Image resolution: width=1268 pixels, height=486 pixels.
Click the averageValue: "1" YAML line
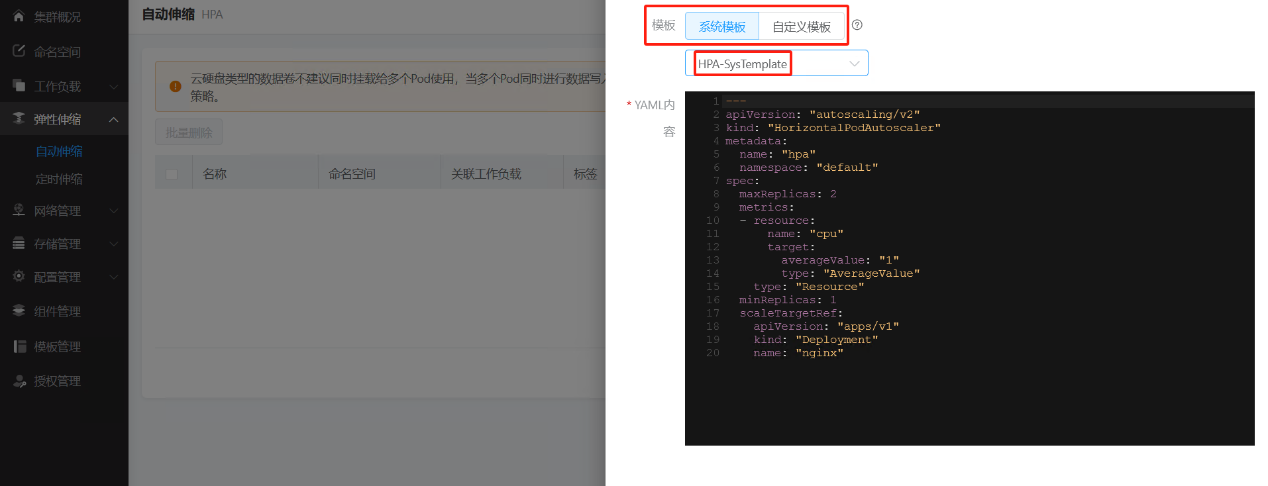pyautogui.click(x=840, y=259)
